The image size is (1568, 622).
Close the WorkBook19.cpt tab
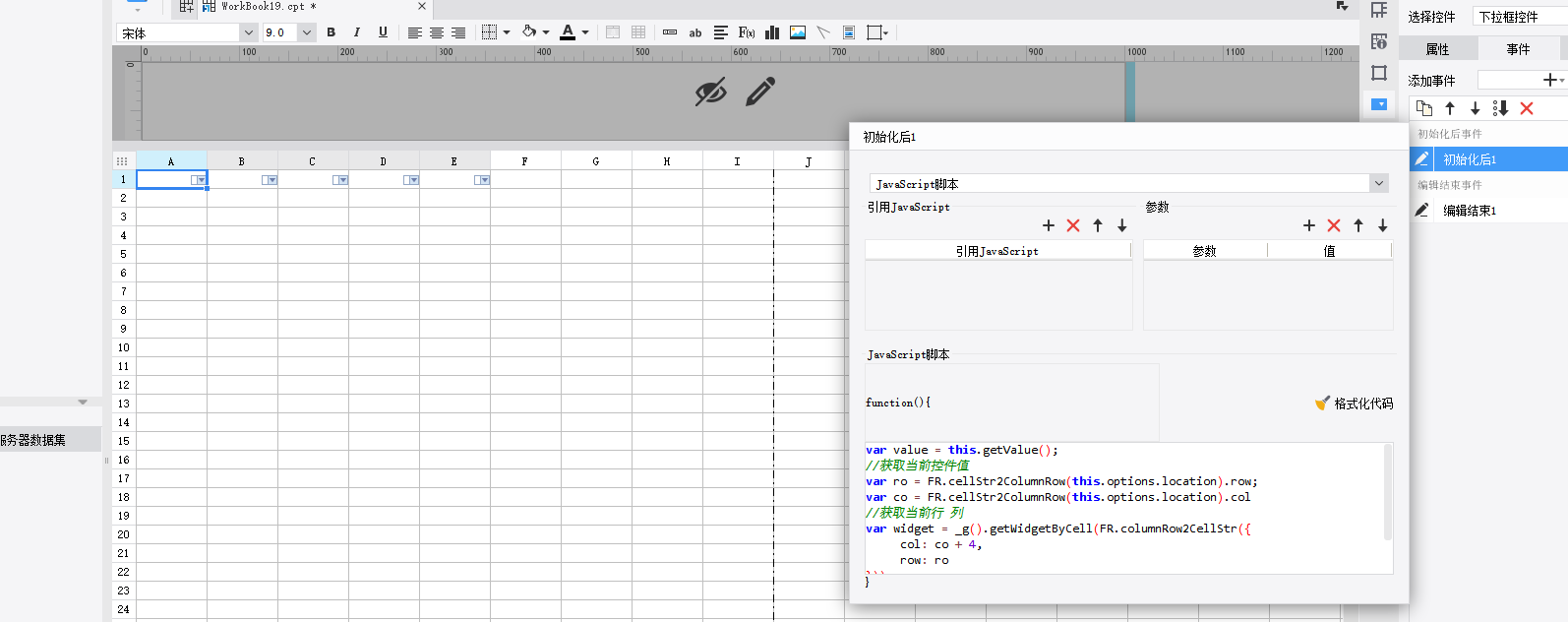pos(422,6)
